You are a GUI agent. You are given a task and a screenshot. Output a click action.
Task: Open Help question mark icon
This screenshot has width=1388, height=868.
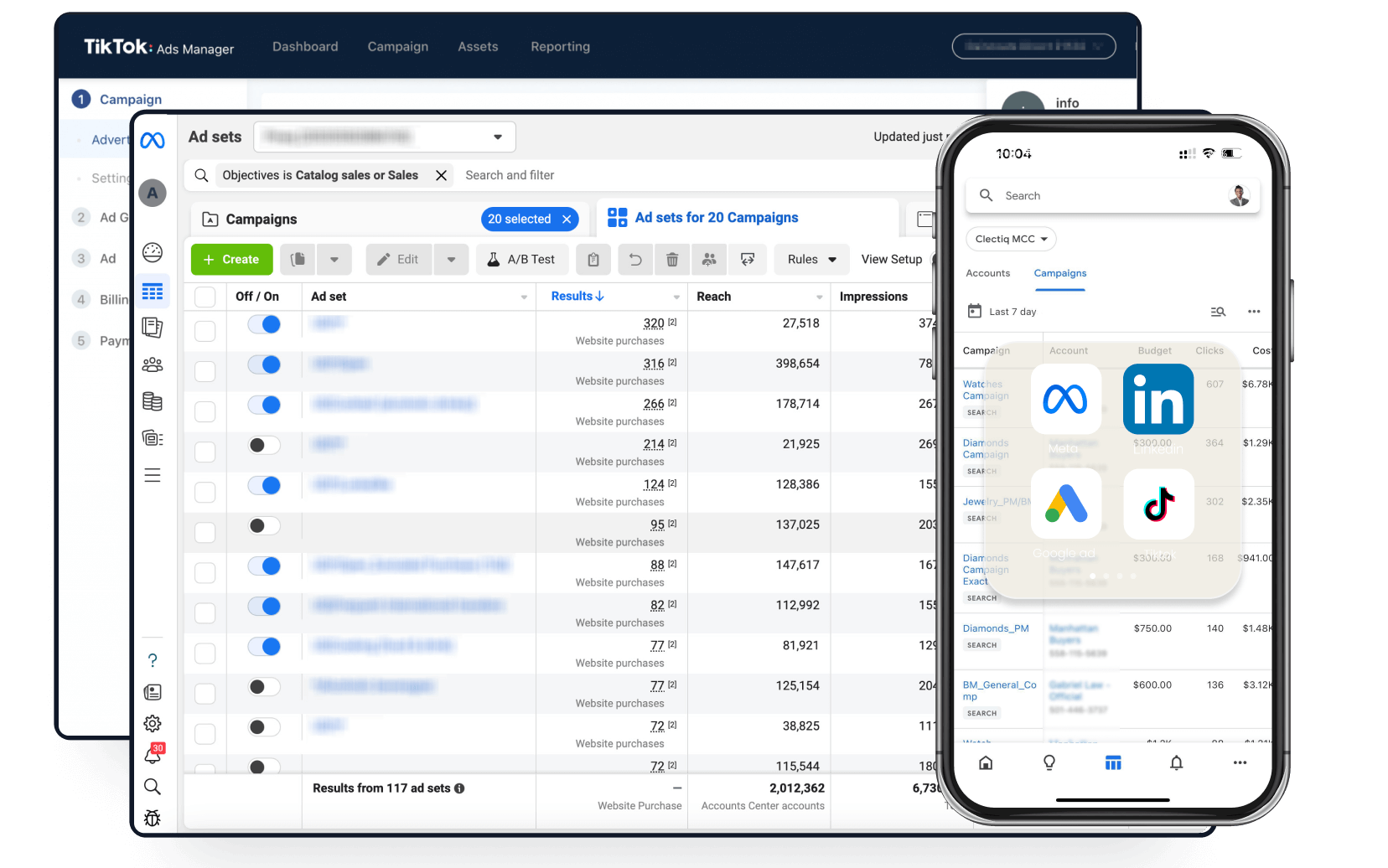(x=153, y=660)
